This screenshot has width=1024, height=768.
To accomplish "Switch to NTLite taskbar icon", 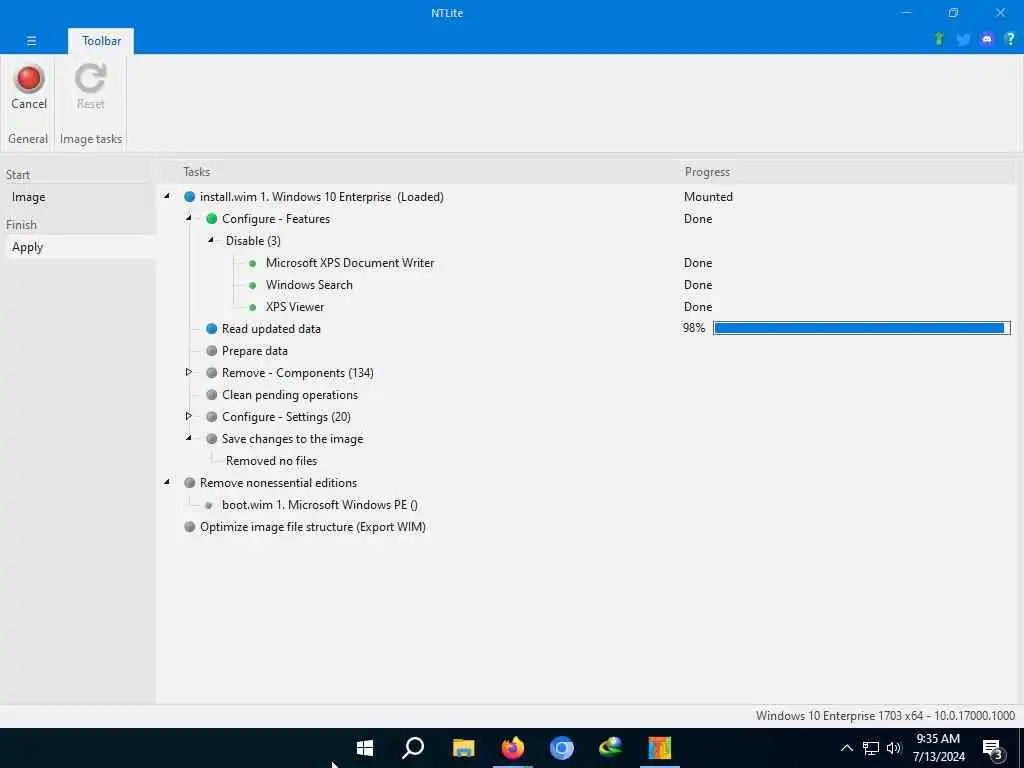I will coord(660,748).
